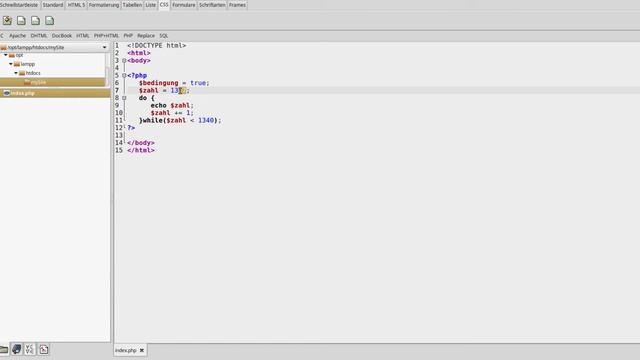Click the <!DOCTYPE html> line
640x360 pixels.
tap(157, 45)
